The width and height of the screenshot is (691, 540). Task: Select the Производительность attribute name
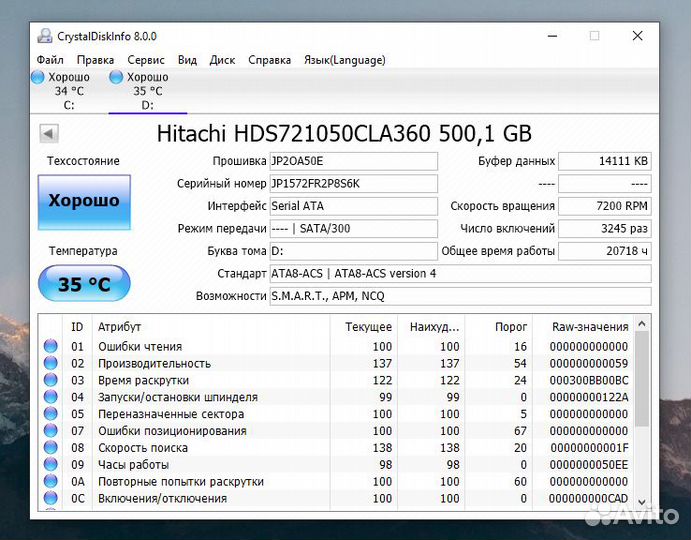tap(154, 363)
